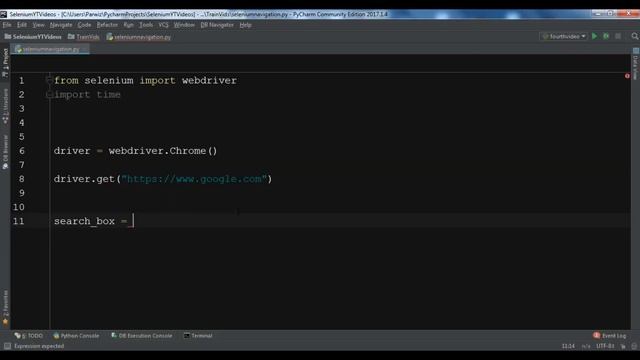Open the Structure tool window
Image resolution: width=640 pixels, height=360 pixels.
pos(5,106)
